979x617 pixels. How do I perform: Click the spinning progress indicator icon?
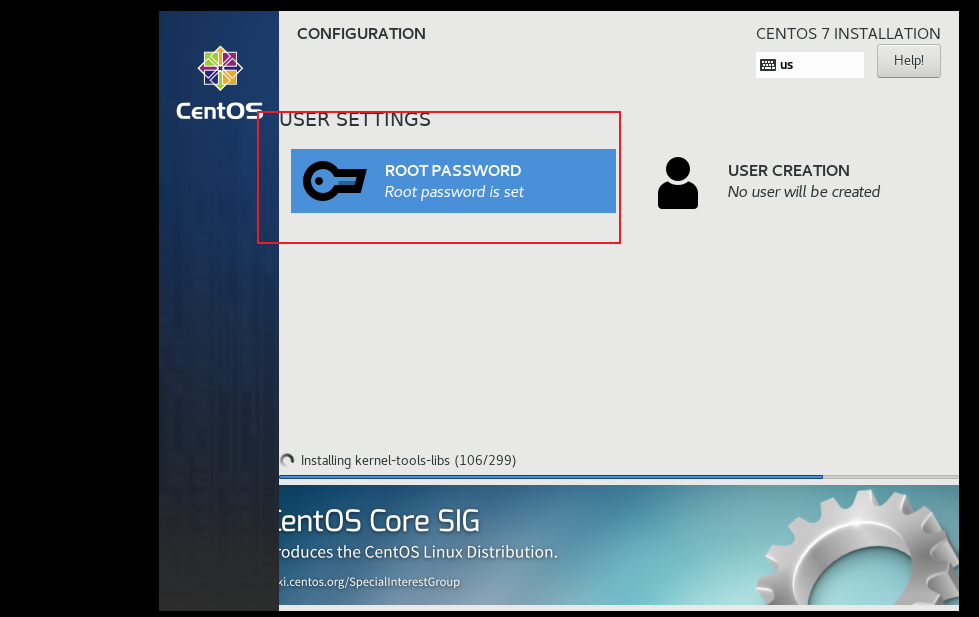tap(287, 460)
